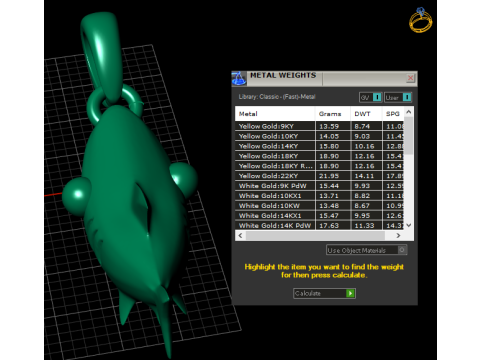Sort by the Grams column header
Viewport: 480px width, 360px height.
click(332, 114)
